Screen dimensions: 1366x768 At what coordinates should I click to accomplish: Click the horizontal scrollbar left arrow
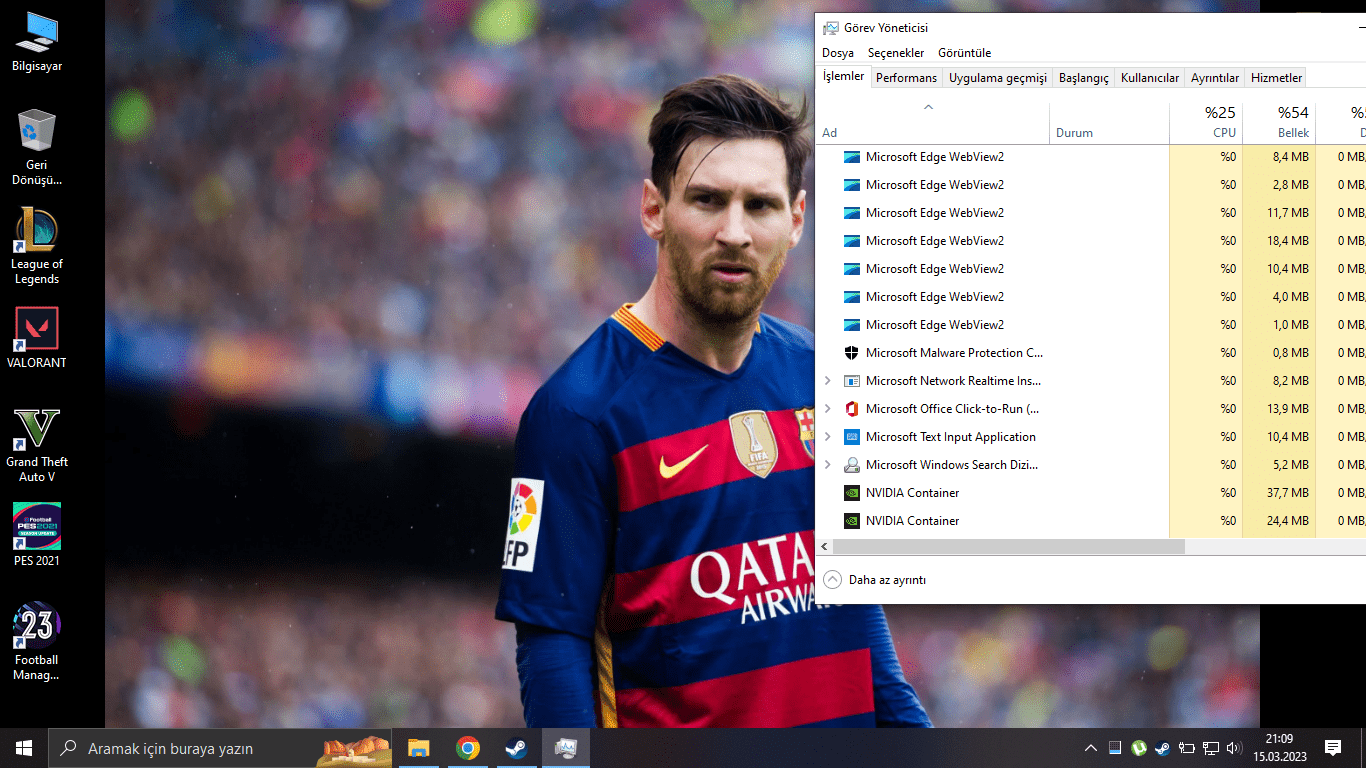click(x=825, y=547)
